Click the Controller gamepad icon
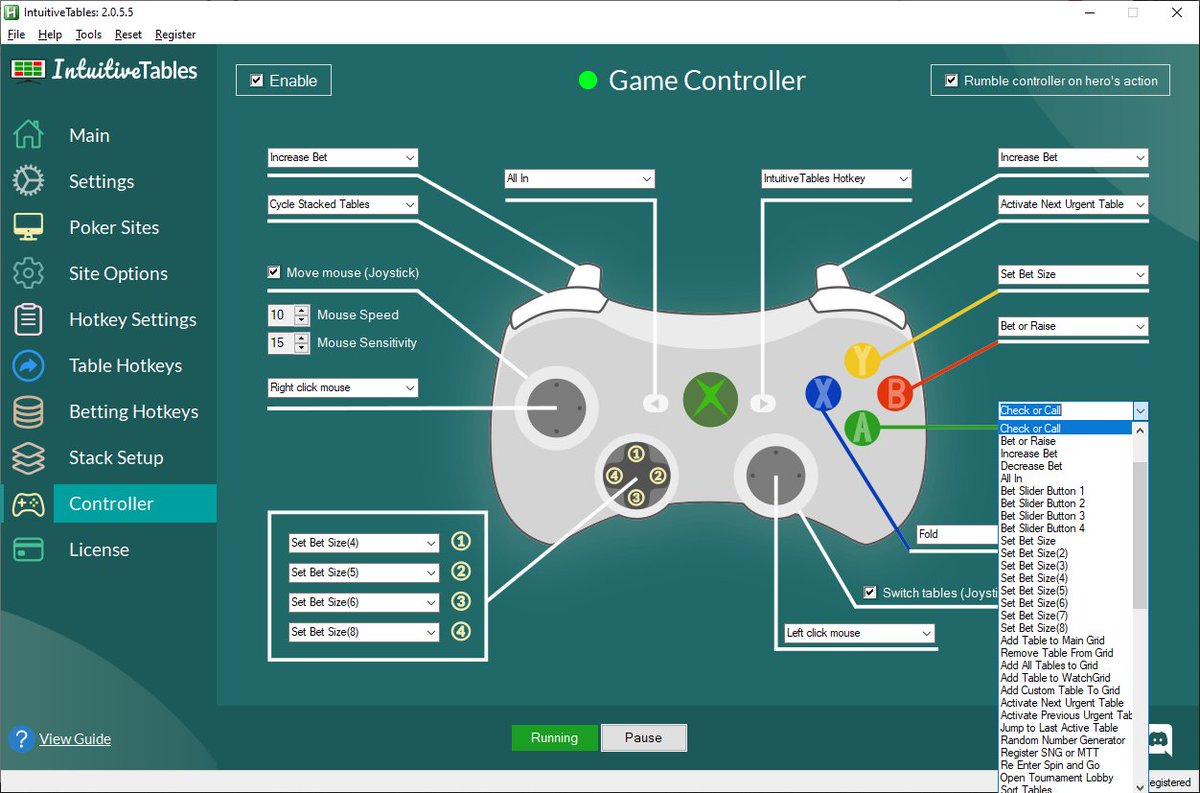This screenshot has height=793, width=1200. point(28,504)
